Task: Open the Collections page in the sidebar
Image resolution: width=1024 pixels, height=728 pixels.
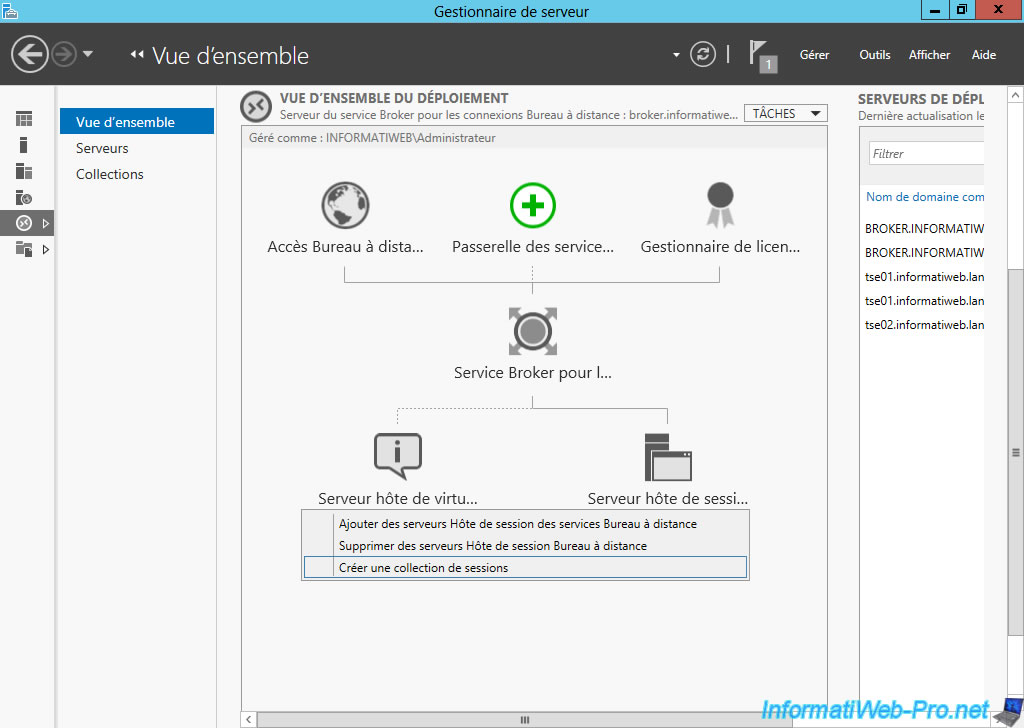Action: pos(110,174)
